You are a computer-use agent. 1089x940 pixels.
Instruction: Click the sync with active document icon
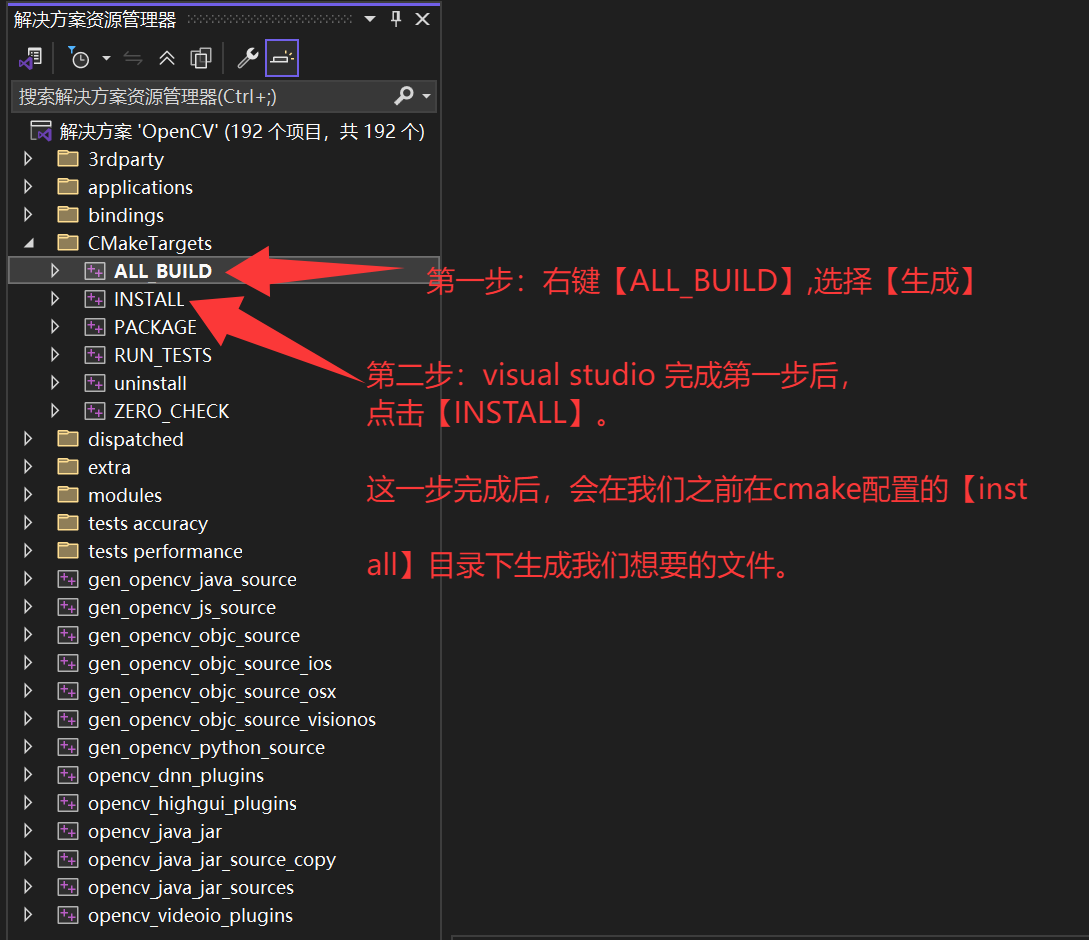tap(133, 58)
